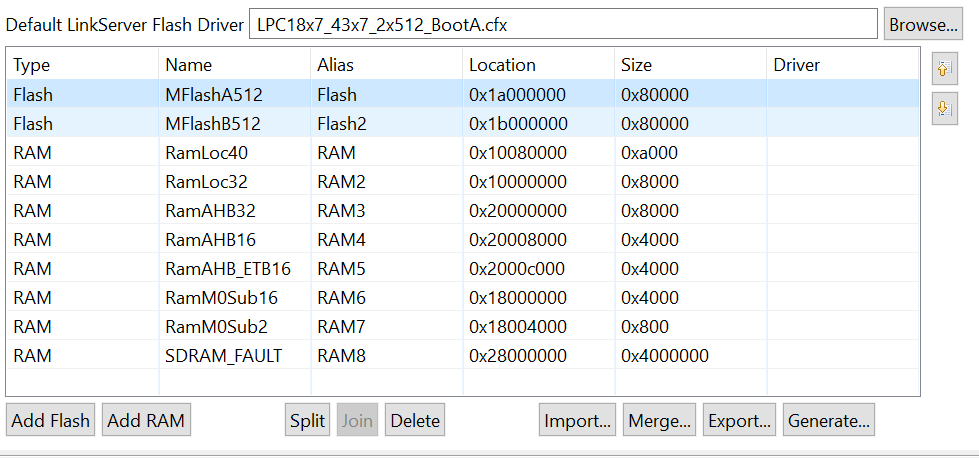
Task: Click the Flash Driver filename field
Action: tap(562, 24)
